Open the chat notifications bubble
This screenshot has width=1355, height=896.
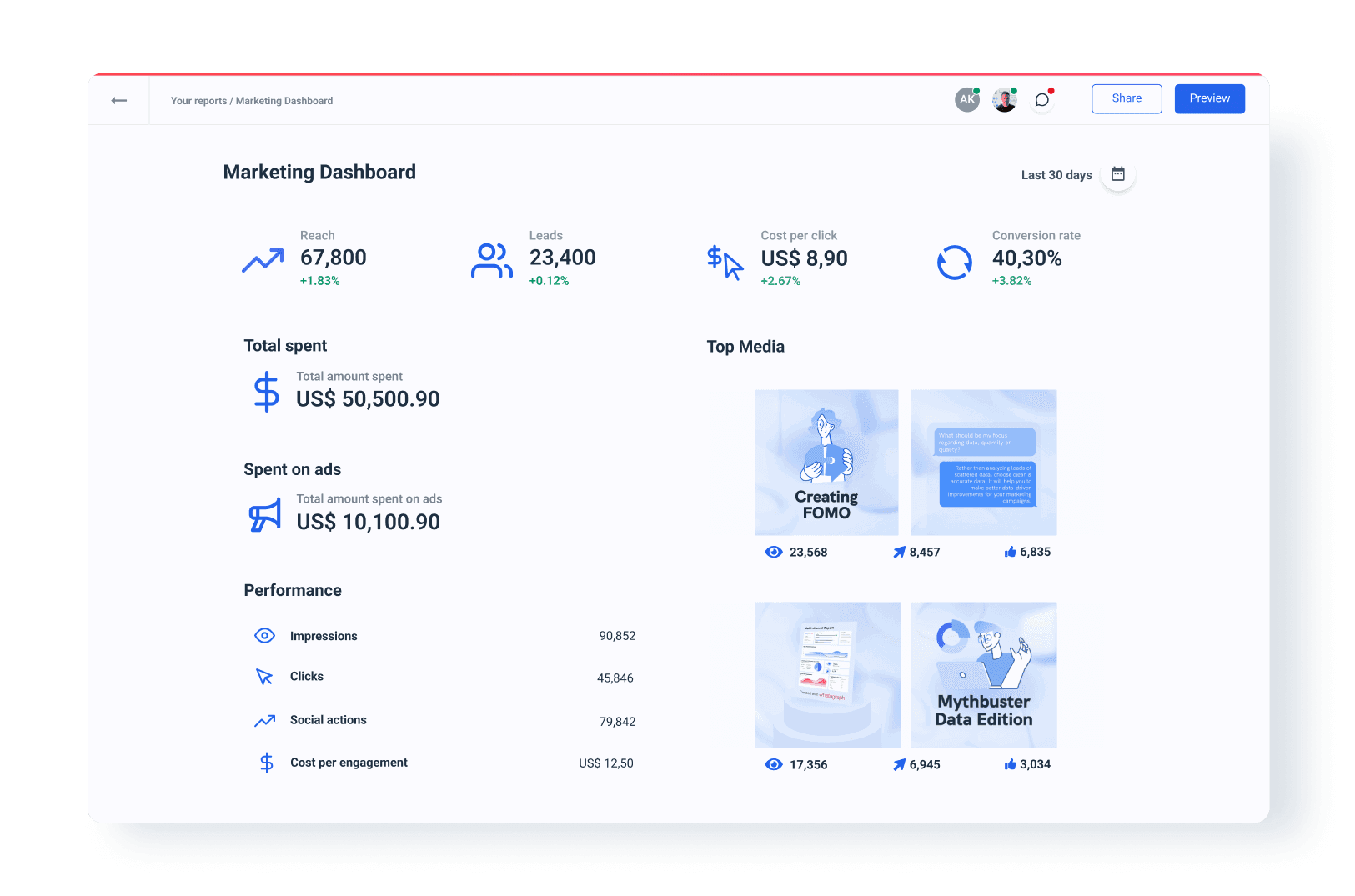pyautogui.click(x=1041, y=99)
